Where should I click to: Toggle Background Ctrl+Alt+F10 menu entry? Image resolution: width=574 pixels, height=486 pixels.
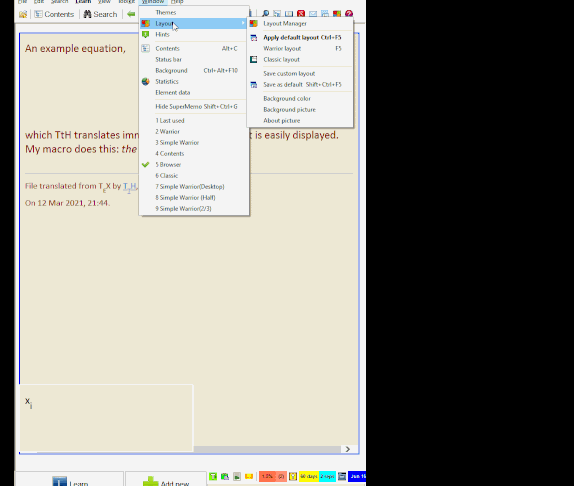click(x=194, y=70)
